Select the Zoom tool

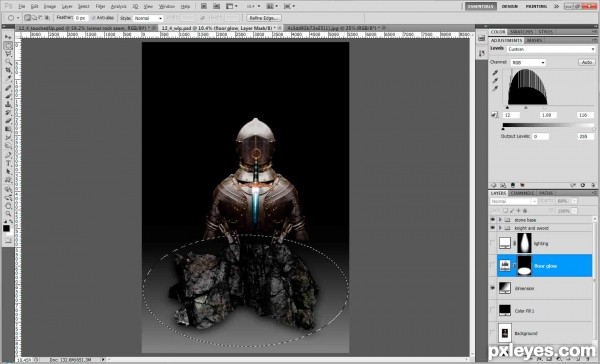(x=8, y=214)
